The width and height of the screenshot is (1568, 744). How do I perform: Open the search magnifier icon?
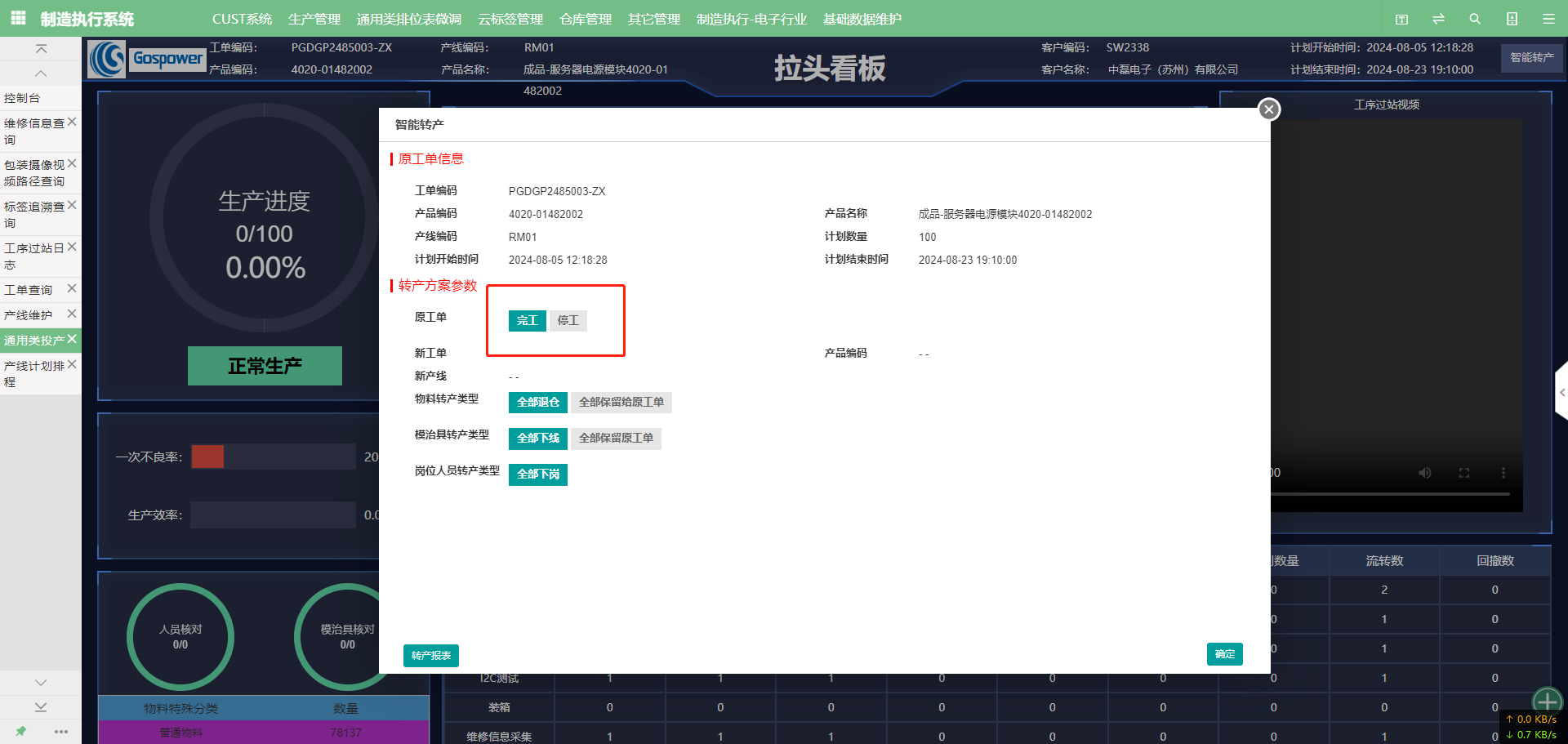[x=1475, y=19]
